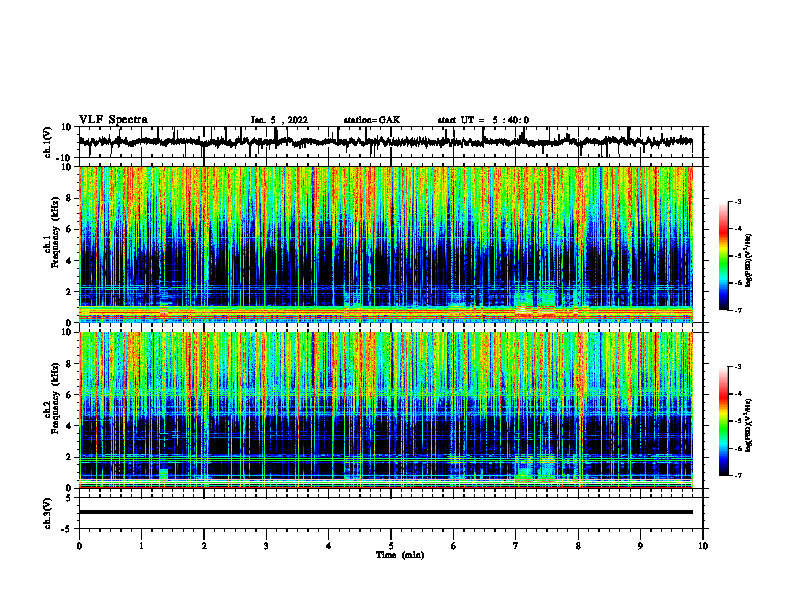
Task: Click the '-3' tick on ch.1 colorbar
Action: click(738, 201)
